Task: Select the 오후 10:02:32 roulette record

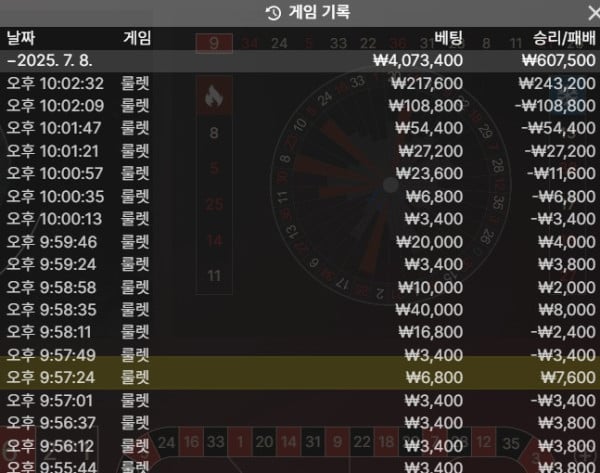Action: (x=300, y=83)
